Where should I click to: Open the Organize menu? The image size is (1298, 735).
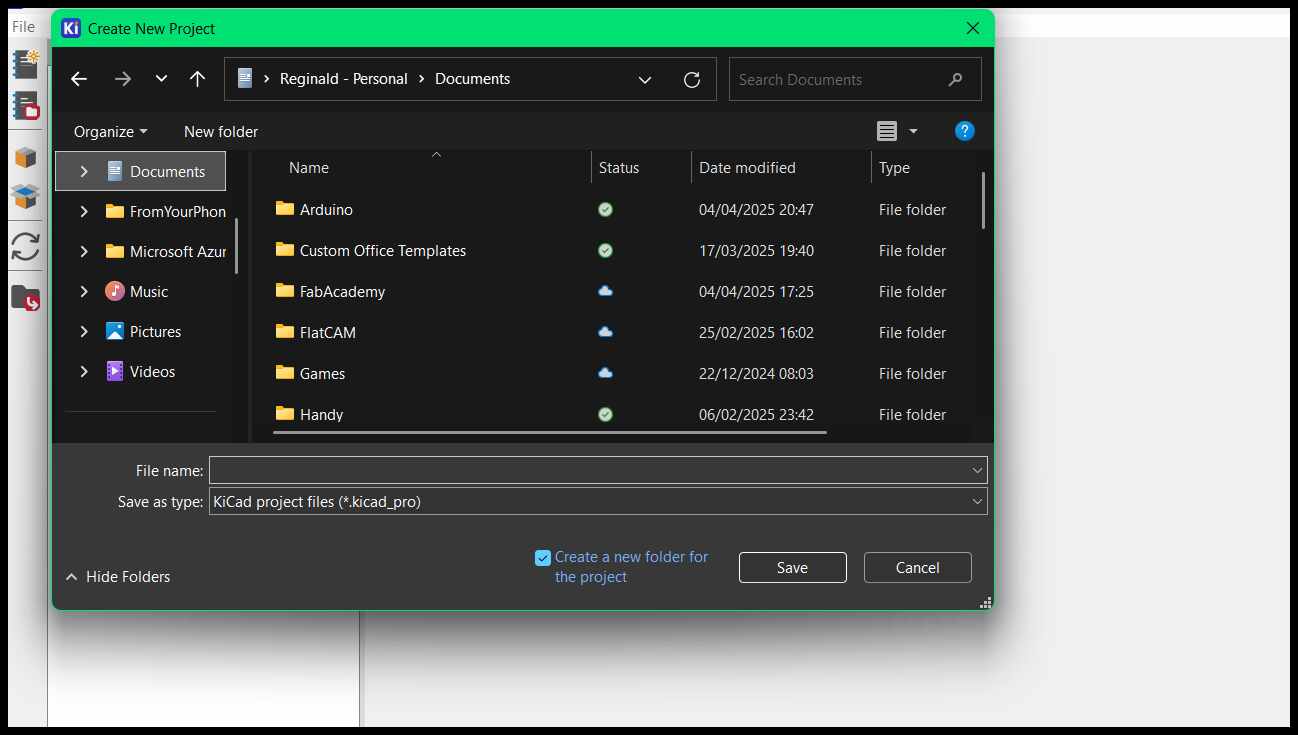coord(110,132)
